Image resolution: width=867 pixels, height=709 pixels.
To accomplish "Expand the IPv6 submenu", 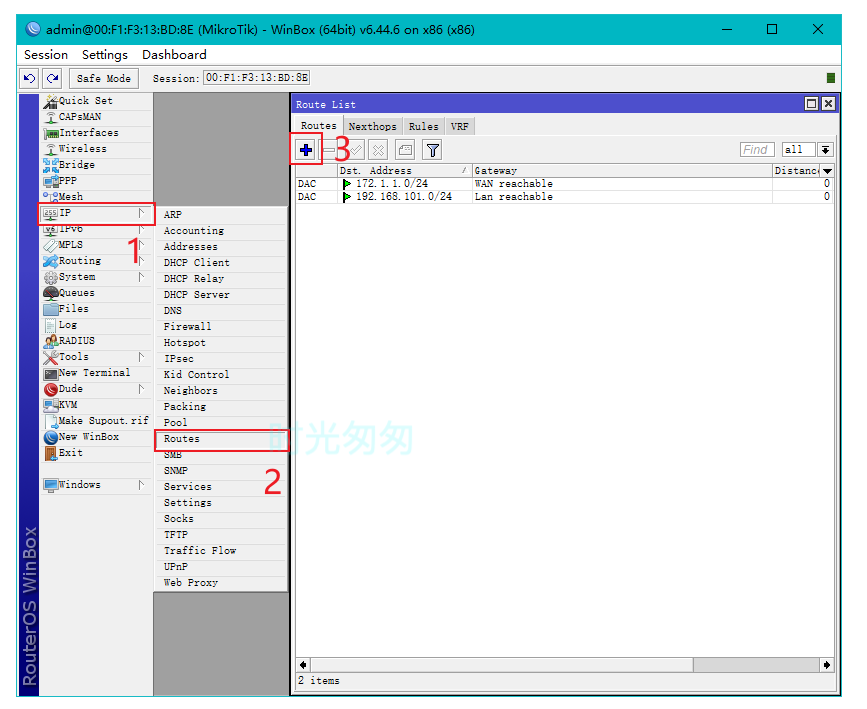I will (96, 229).
